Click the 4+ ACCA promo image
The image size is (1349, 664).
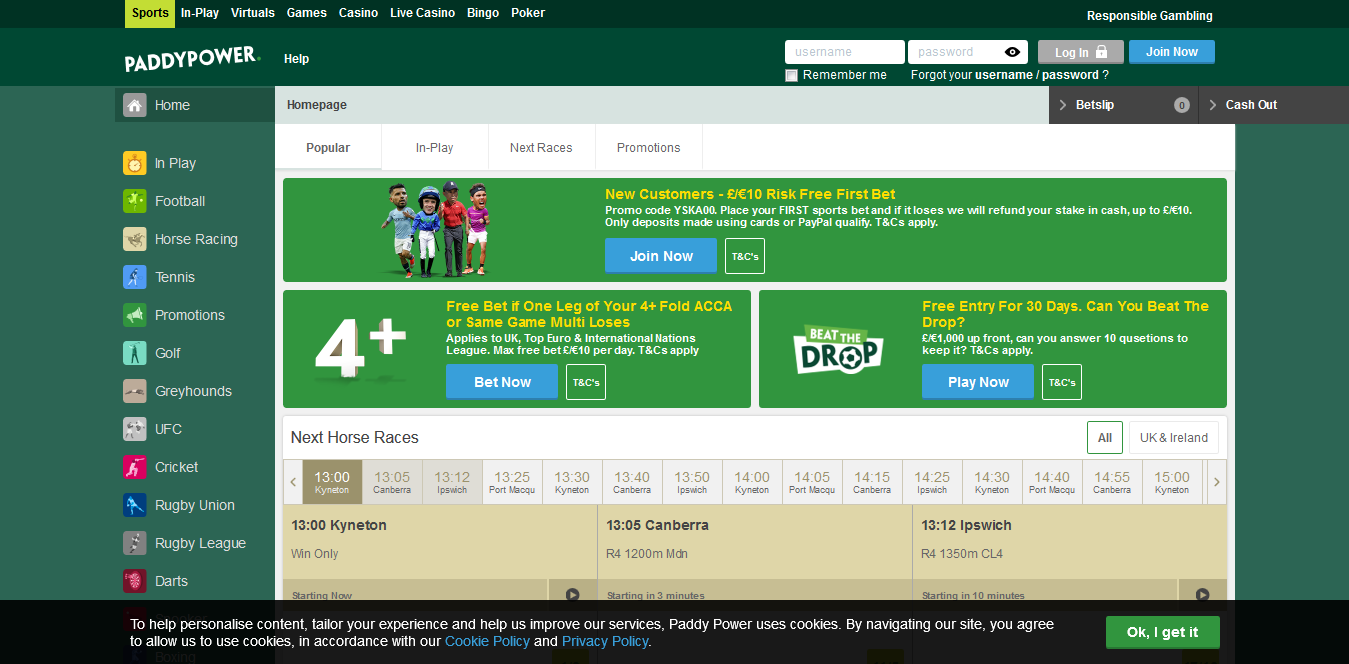tap(360, 350)
